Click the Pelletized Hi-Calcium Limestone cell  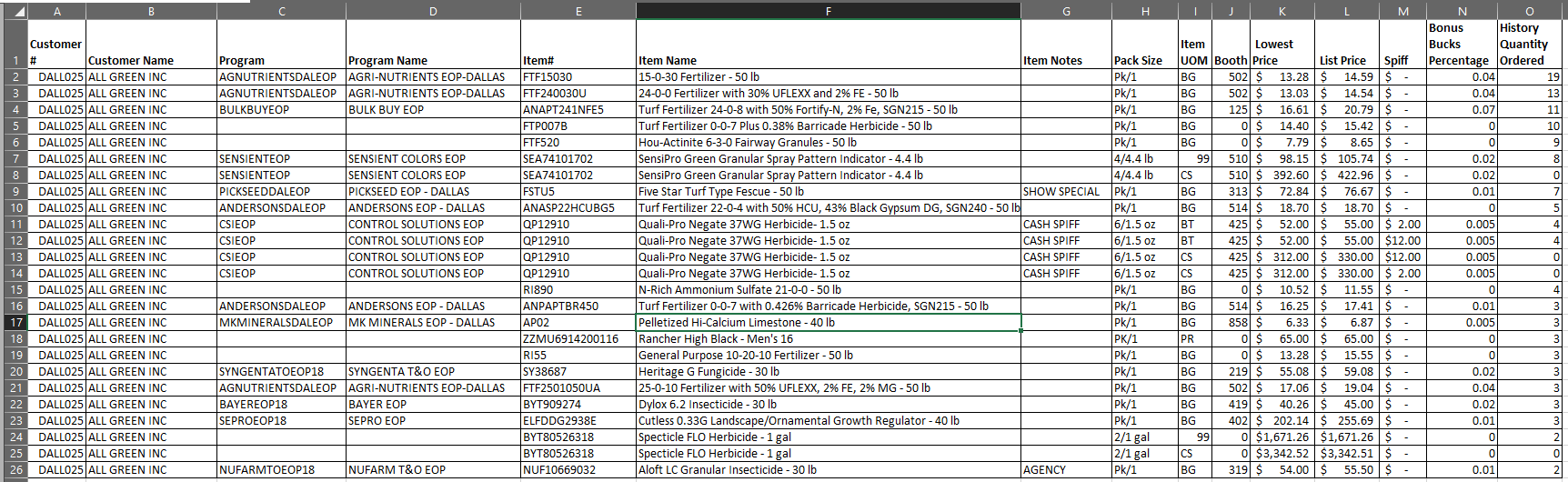pos(828,322)
